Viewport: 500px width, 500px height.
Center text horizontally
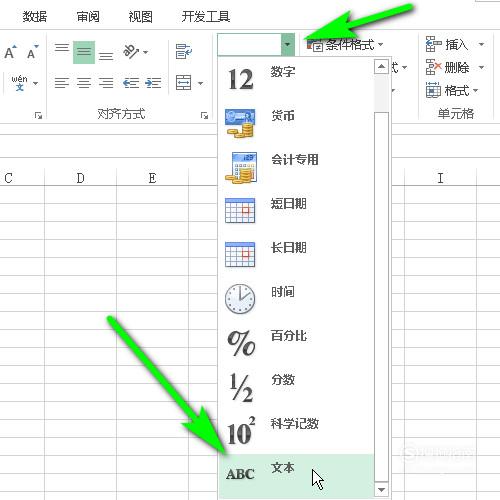[x=84, y=83]
